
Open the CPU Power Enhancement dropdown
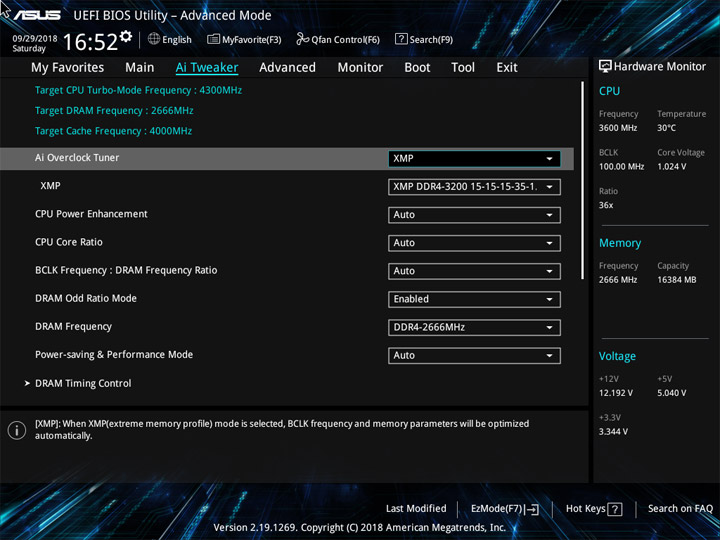(x=474, y=215)
